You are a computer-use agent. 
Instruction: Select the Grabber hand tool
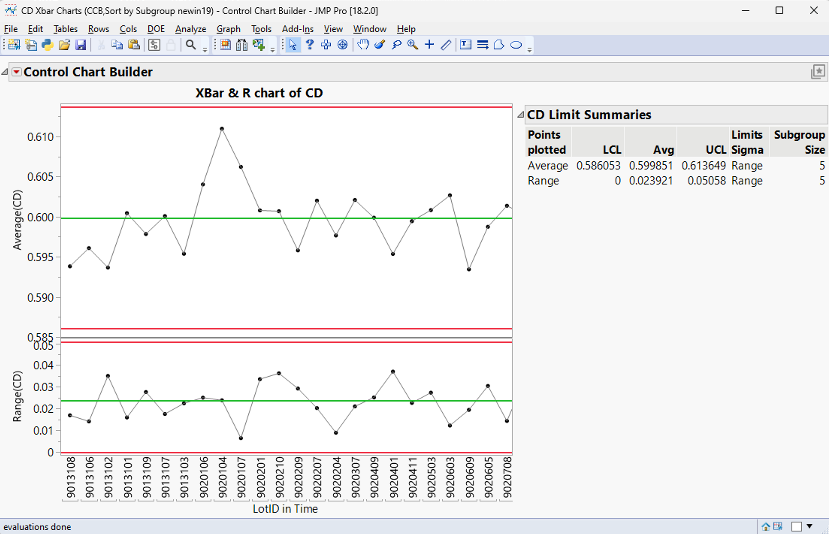click(x=363, y=45)
